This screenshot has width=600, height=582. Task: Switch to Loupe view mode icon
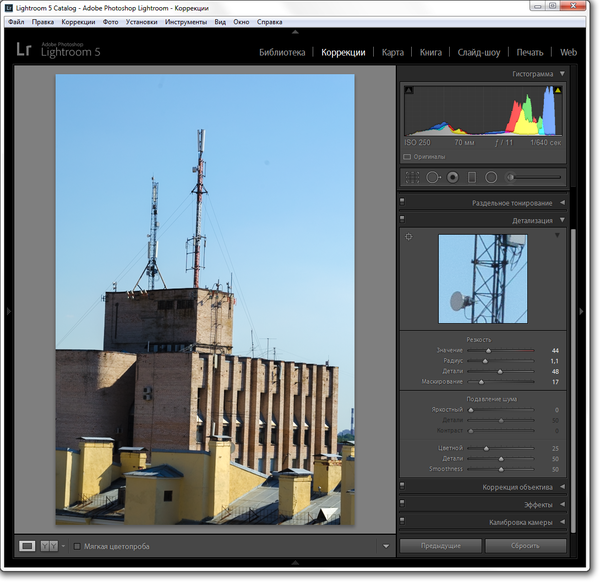click(27, 546)
